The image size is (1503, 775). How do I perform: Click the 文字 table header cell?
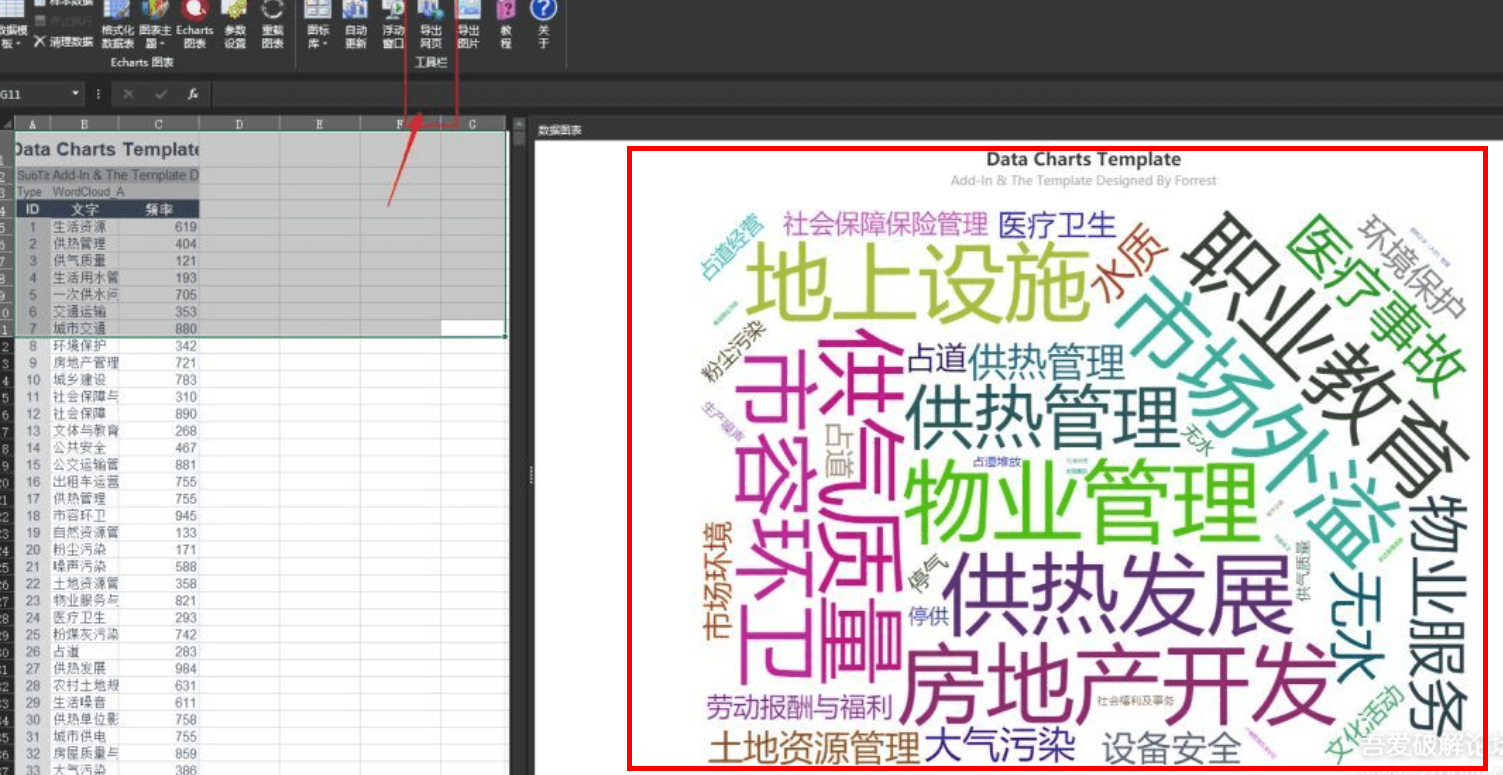[x=84, y=209]
